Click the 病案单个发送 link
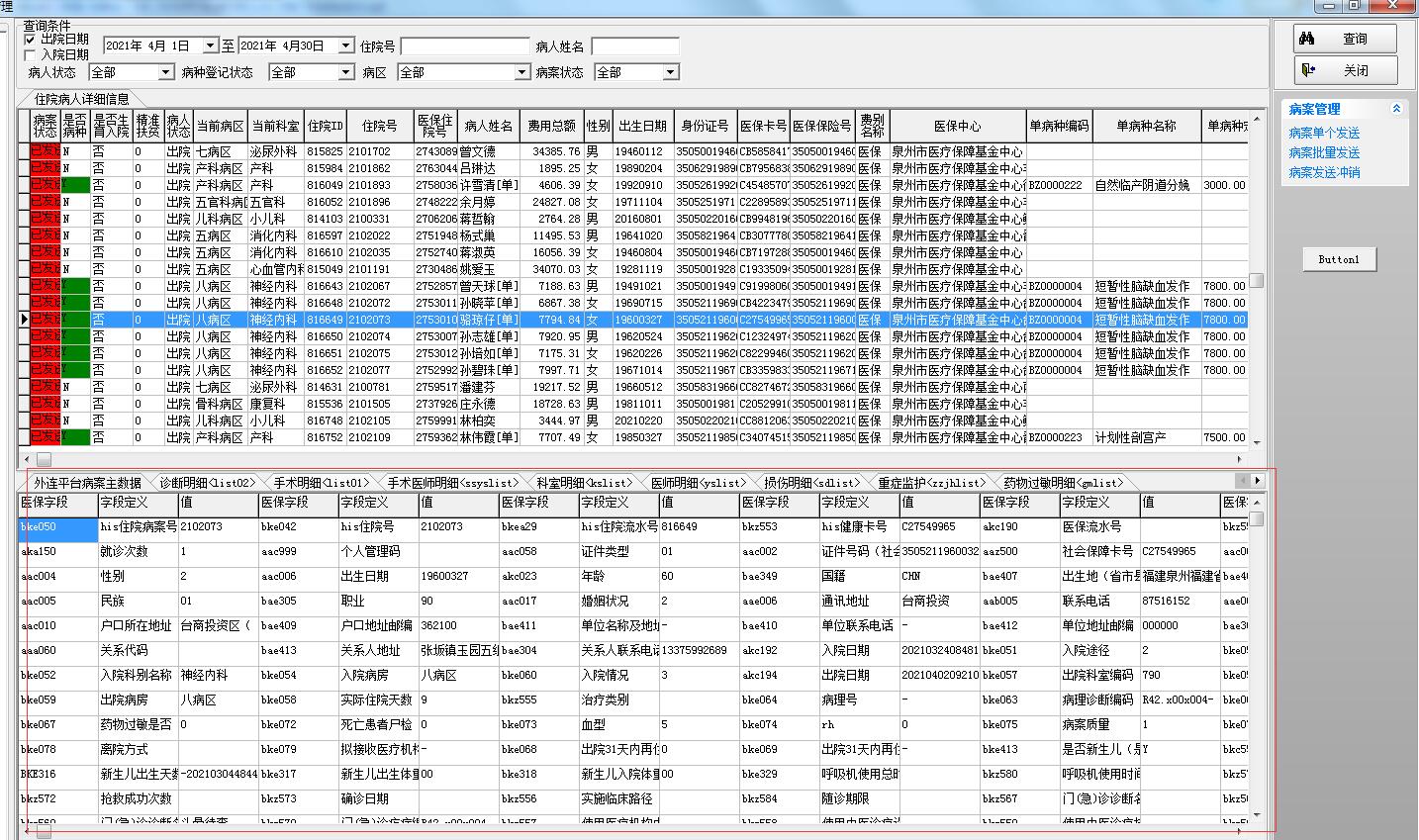 [x=1324, y=133]
